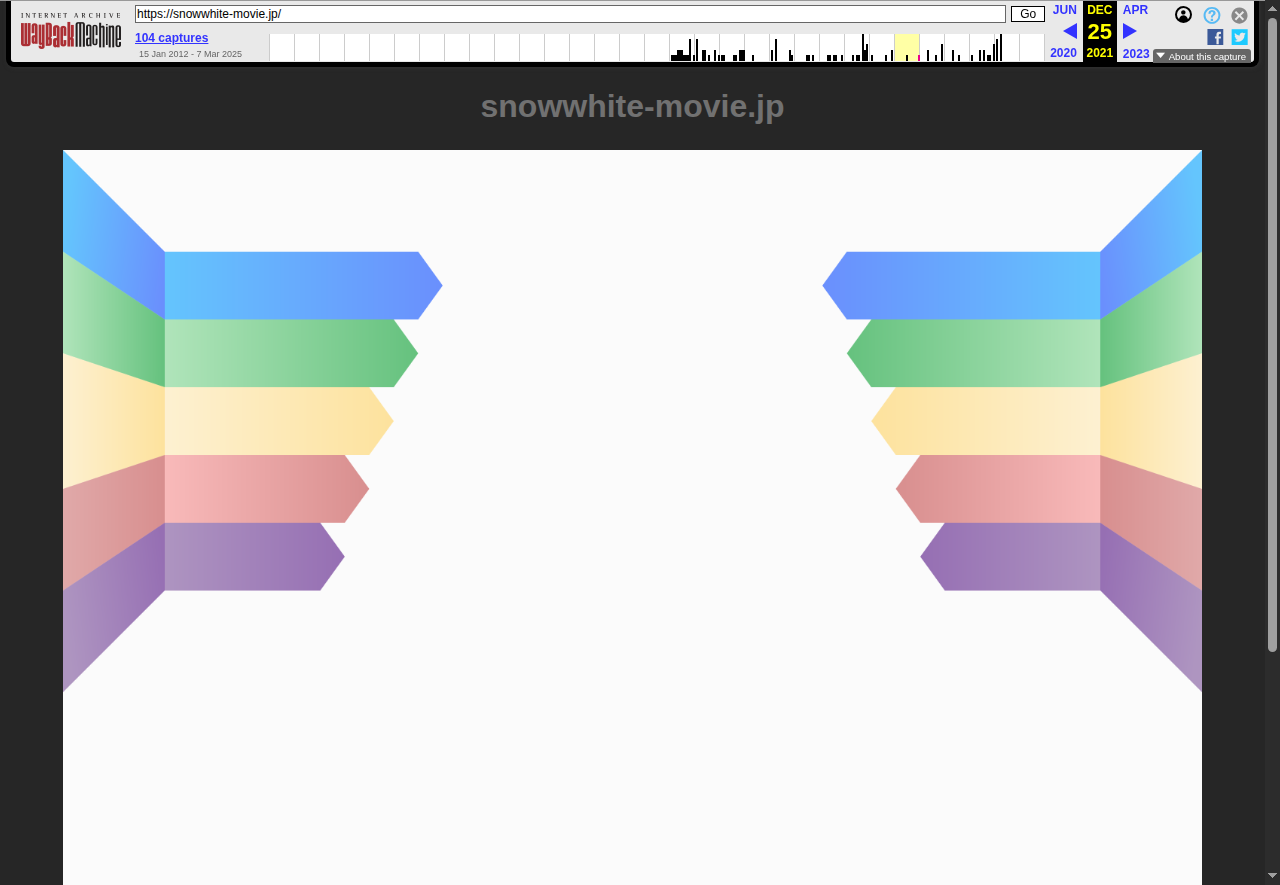
Task: Click the right green arrow banner
Action: coord(975,353)
